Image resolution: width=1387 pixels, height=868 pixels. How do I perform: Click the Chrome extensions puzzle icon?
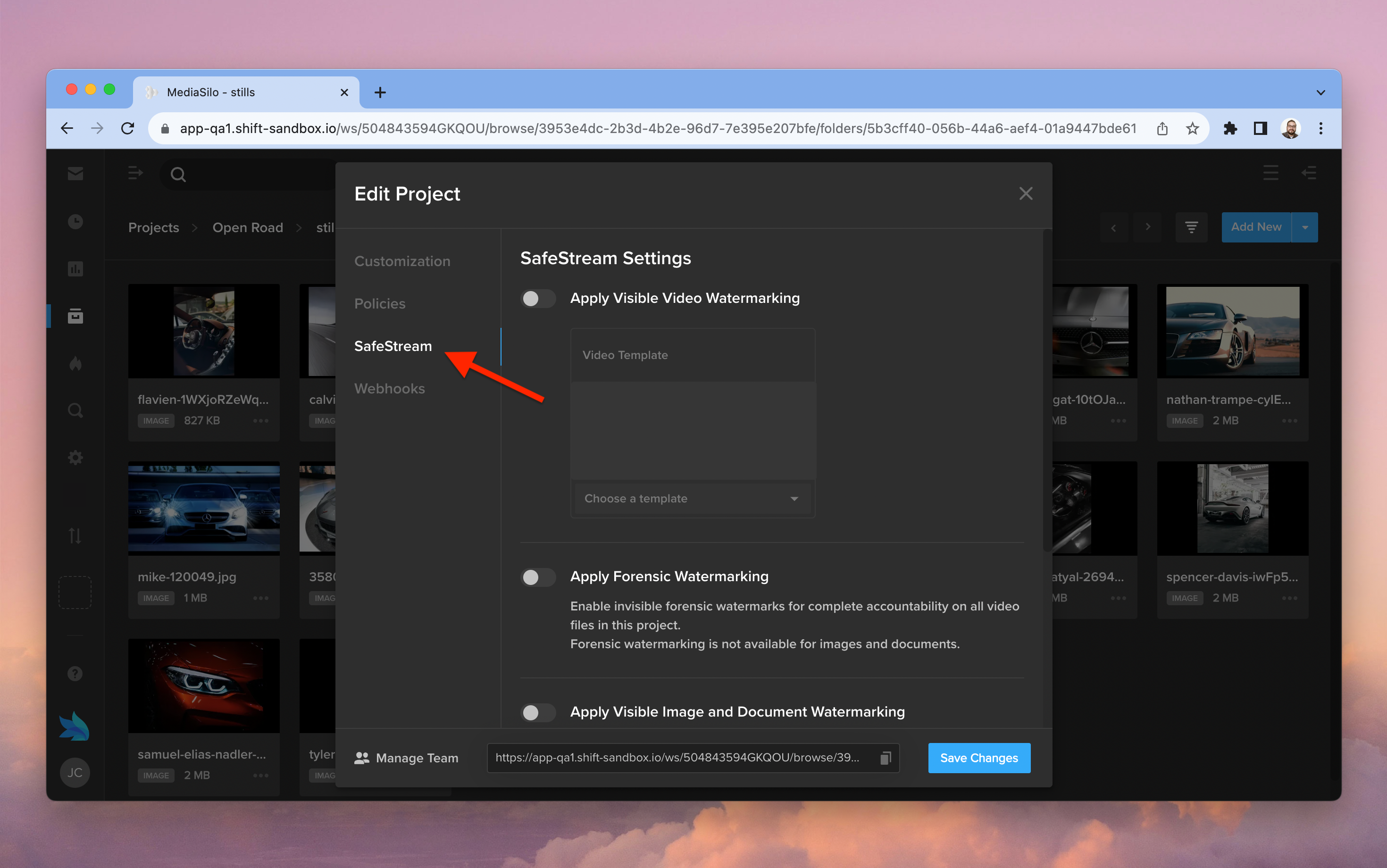[x=1230, y=129]
